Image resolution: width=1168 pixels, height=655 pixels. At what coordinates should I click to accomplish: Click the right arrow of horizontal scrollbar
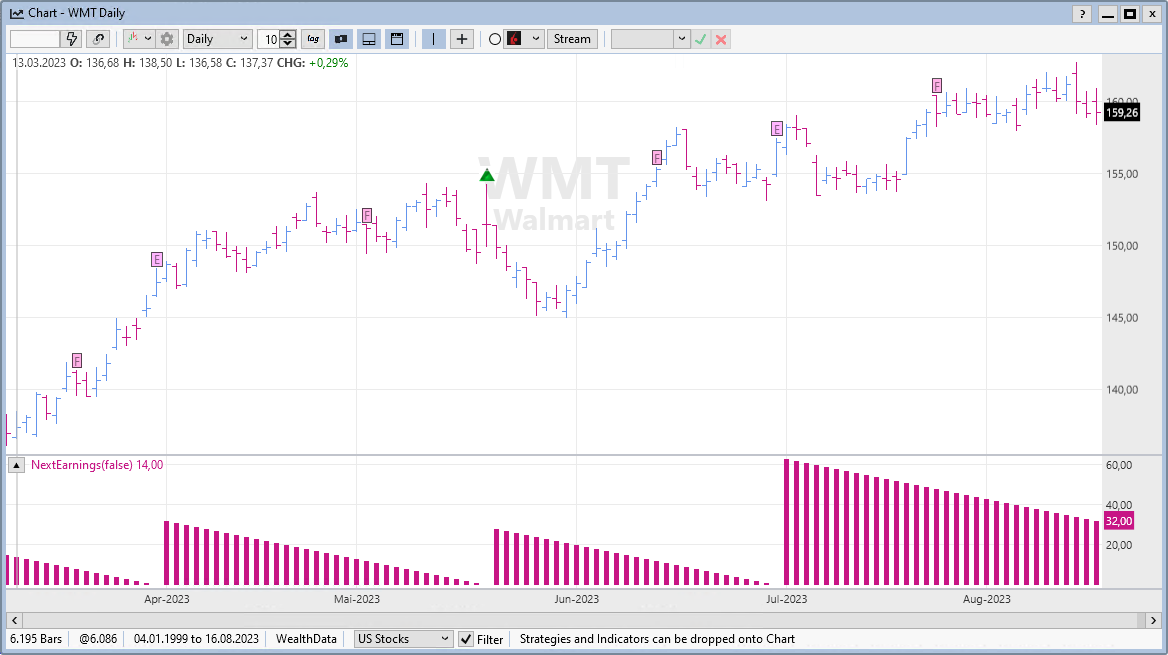[1153, 620]
